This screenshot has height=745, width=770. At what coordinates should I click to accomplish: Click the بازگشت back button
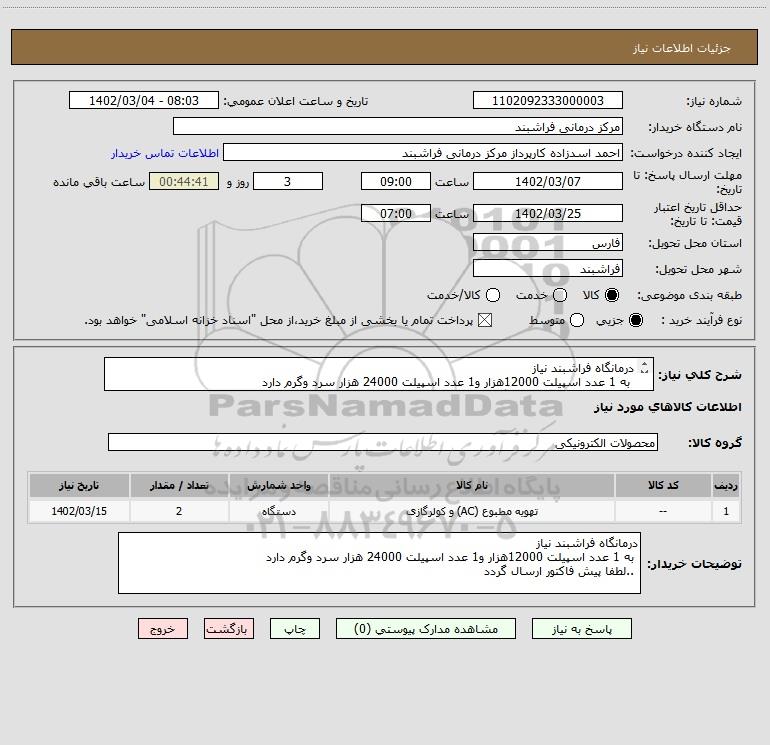click(x=229, y=629)
